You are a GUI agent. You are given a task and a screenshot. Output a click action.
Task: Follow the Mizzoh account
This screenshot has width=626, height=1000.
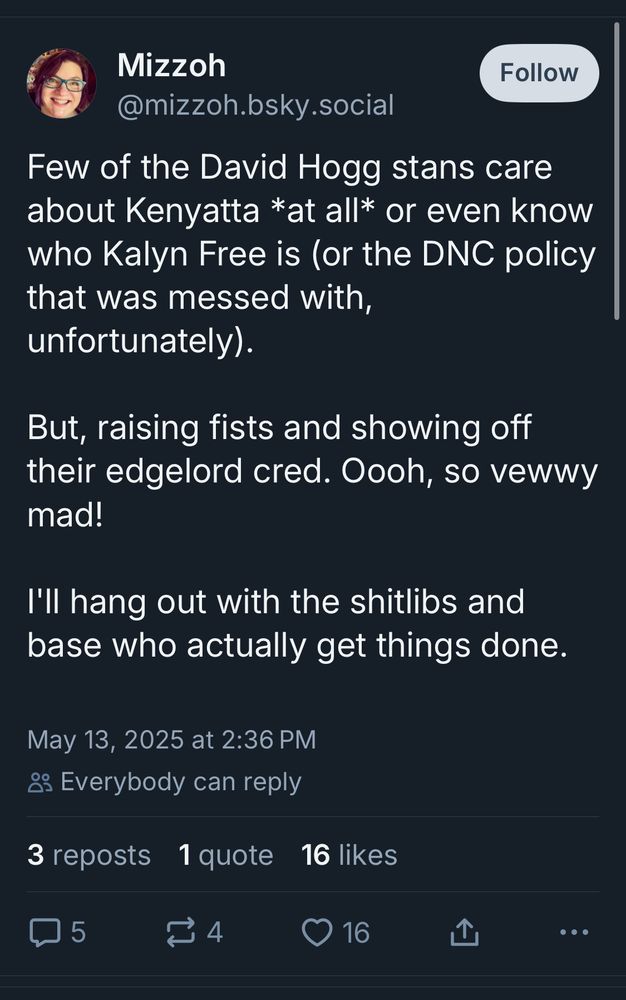click(539, 73)
